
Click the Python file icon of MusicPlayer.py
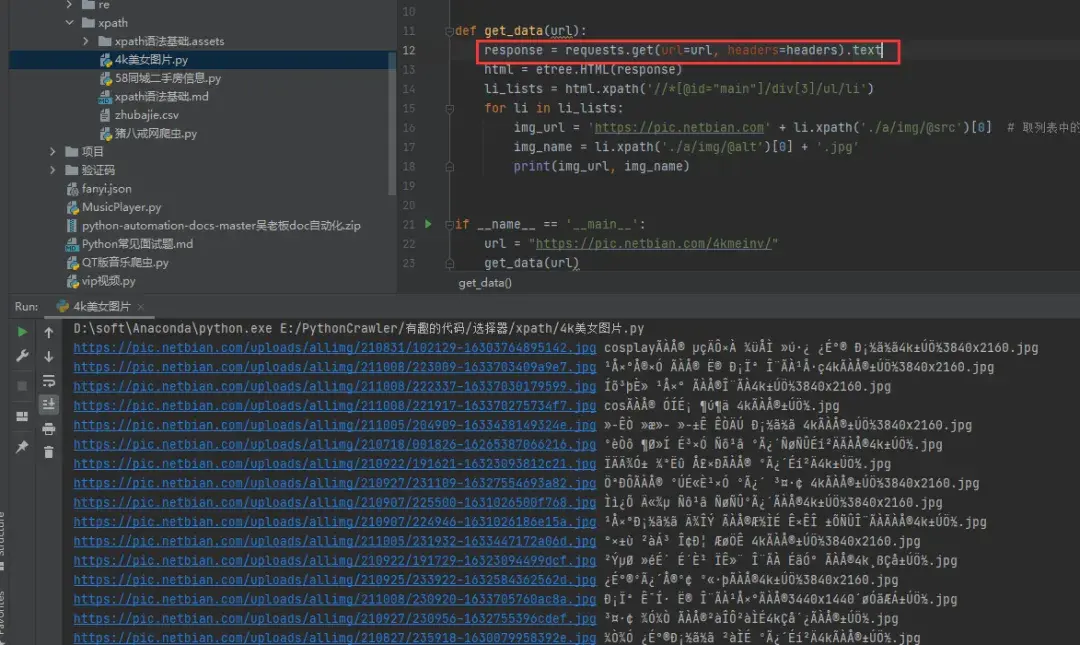click(x=72, y=207)
